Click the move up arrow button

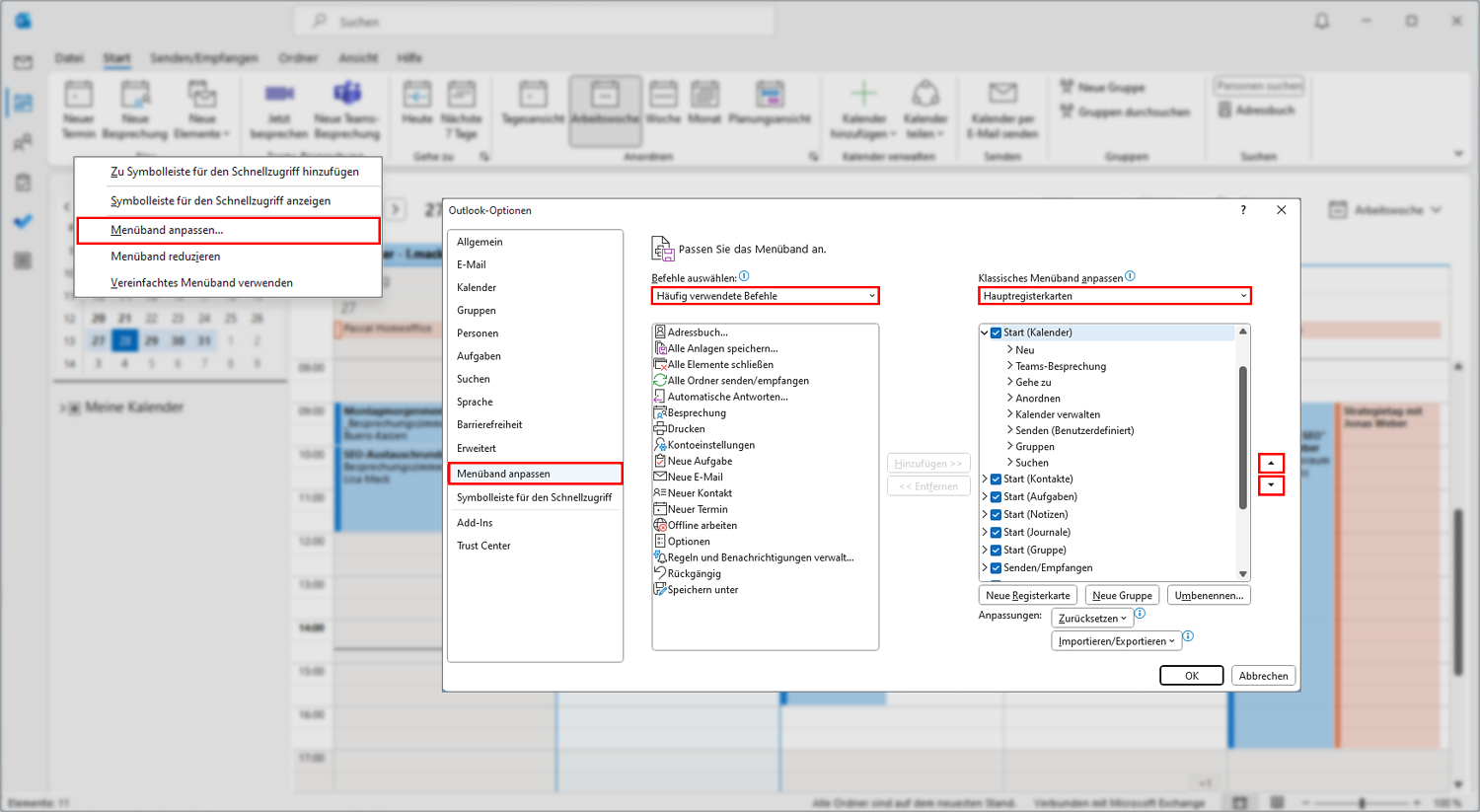[1271, 463]
